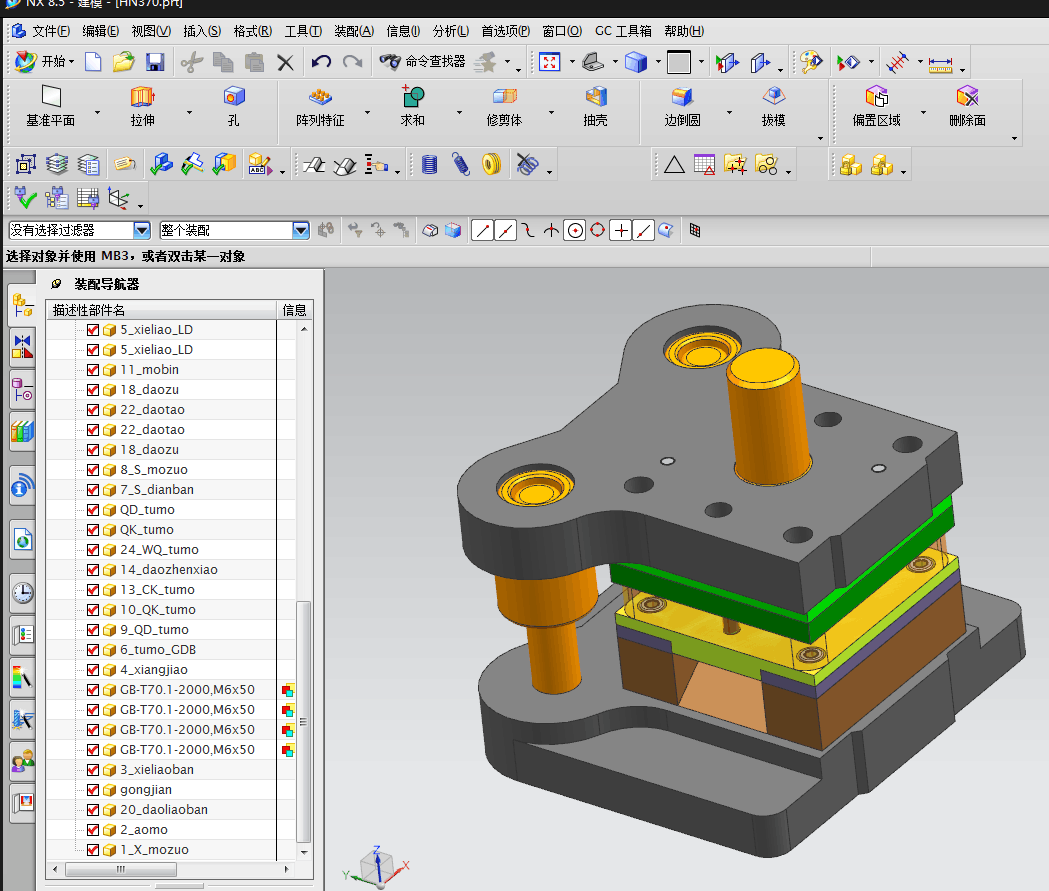Click the Start (开始) button
The height and width of the screenshot is (891, 1049).
click(44, 62)
